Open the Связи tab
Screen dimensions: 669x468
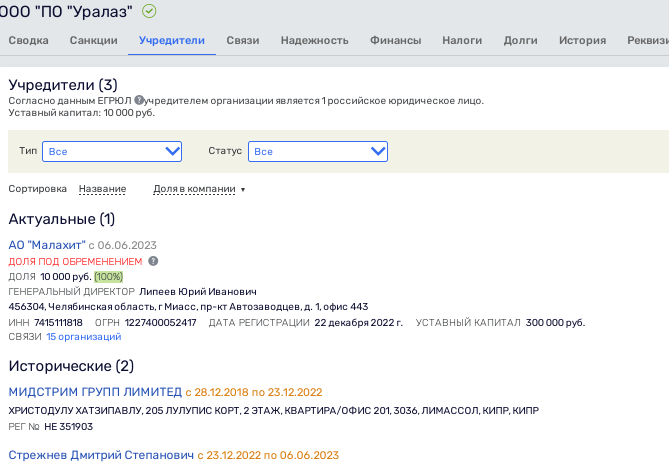[x=242, y=41]
